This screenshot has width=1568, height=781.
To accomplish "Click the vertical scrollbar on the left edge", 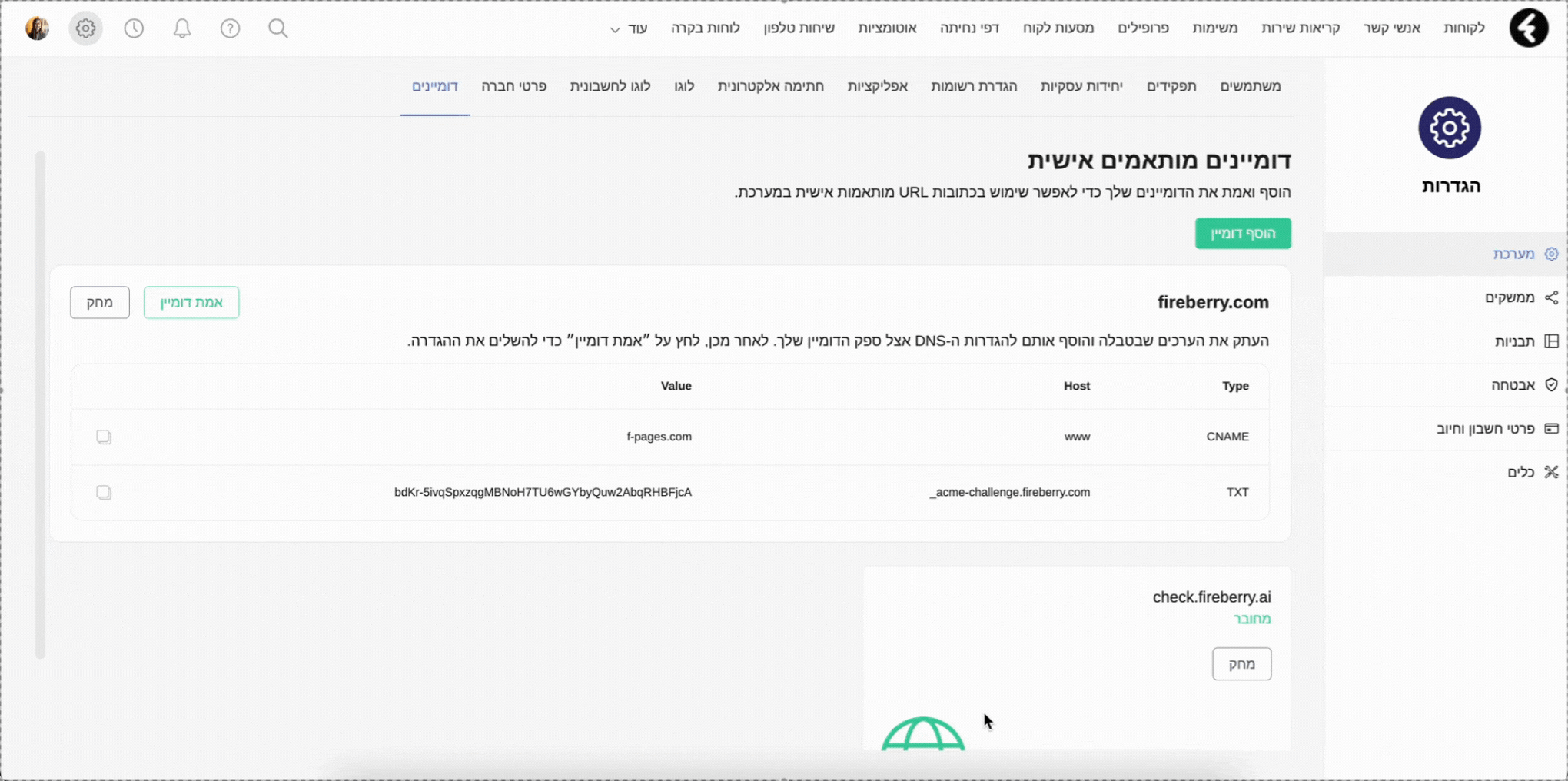I will pyautogui.click(x=40, y=404).
